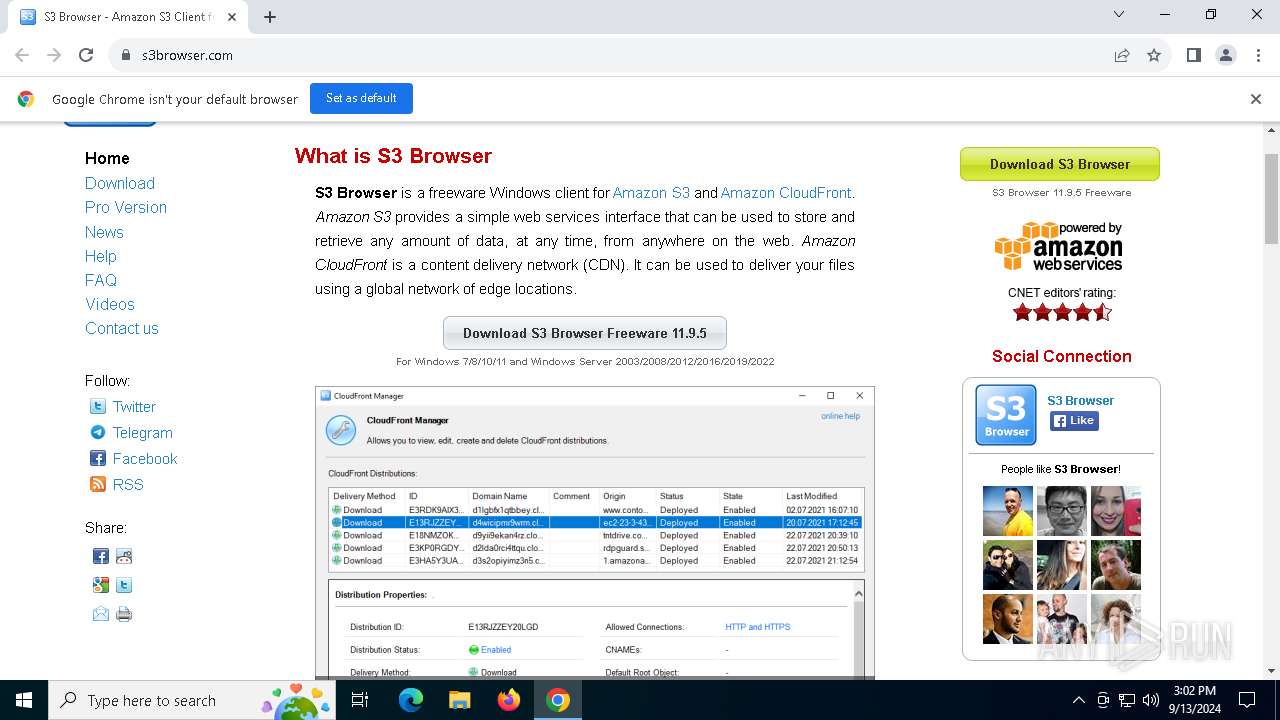Open the News page link
Viewport: 1280px width, 720px height.
pos(104,232)
